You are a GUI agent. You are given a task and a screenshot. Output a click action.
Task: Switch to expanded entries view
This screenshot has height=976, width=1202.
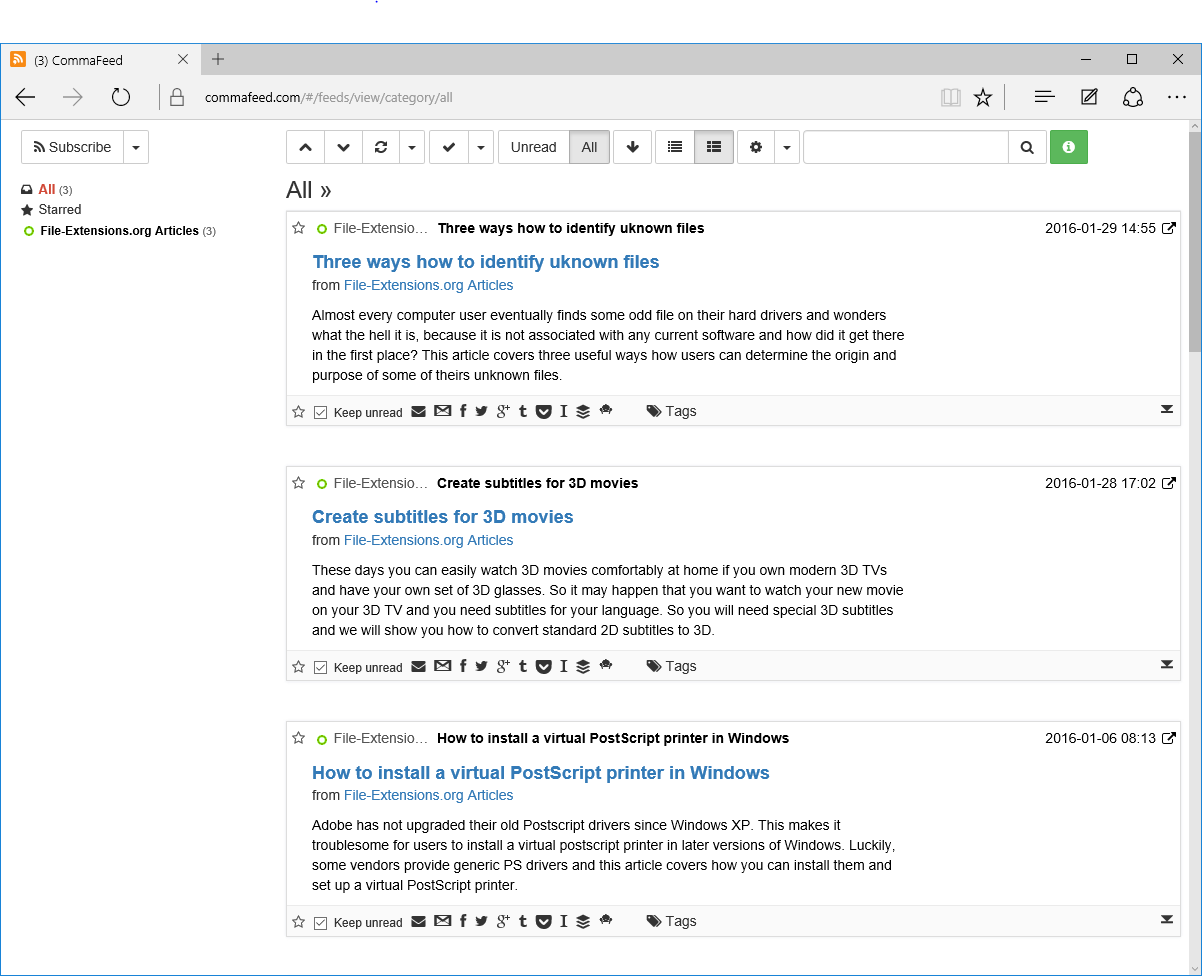coord(714,147)
